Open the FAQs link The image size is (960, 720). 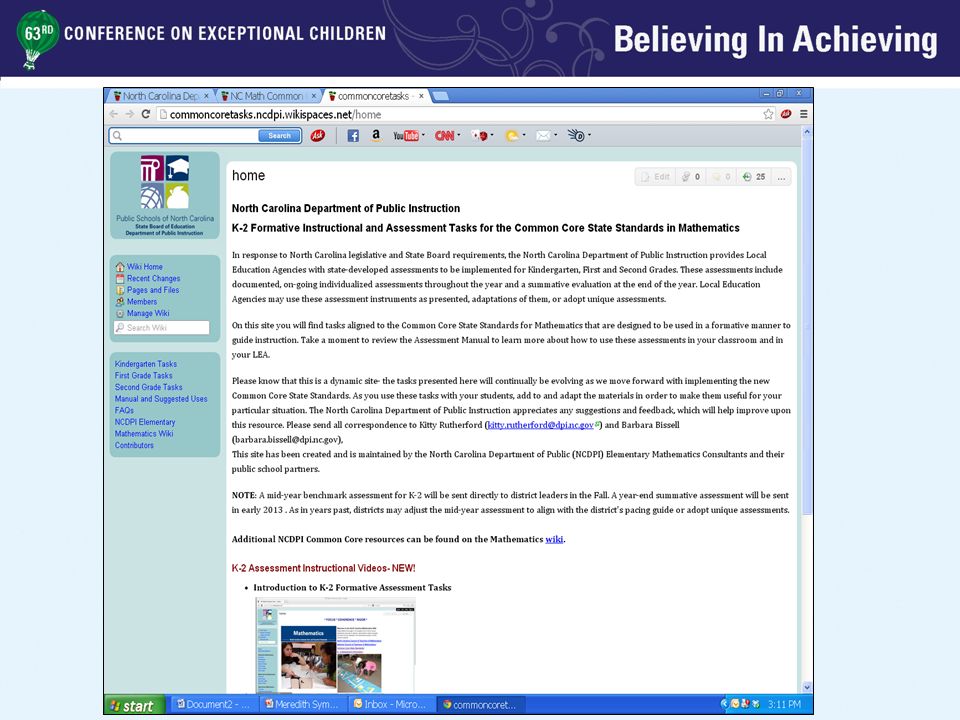[x=124, y=410]
